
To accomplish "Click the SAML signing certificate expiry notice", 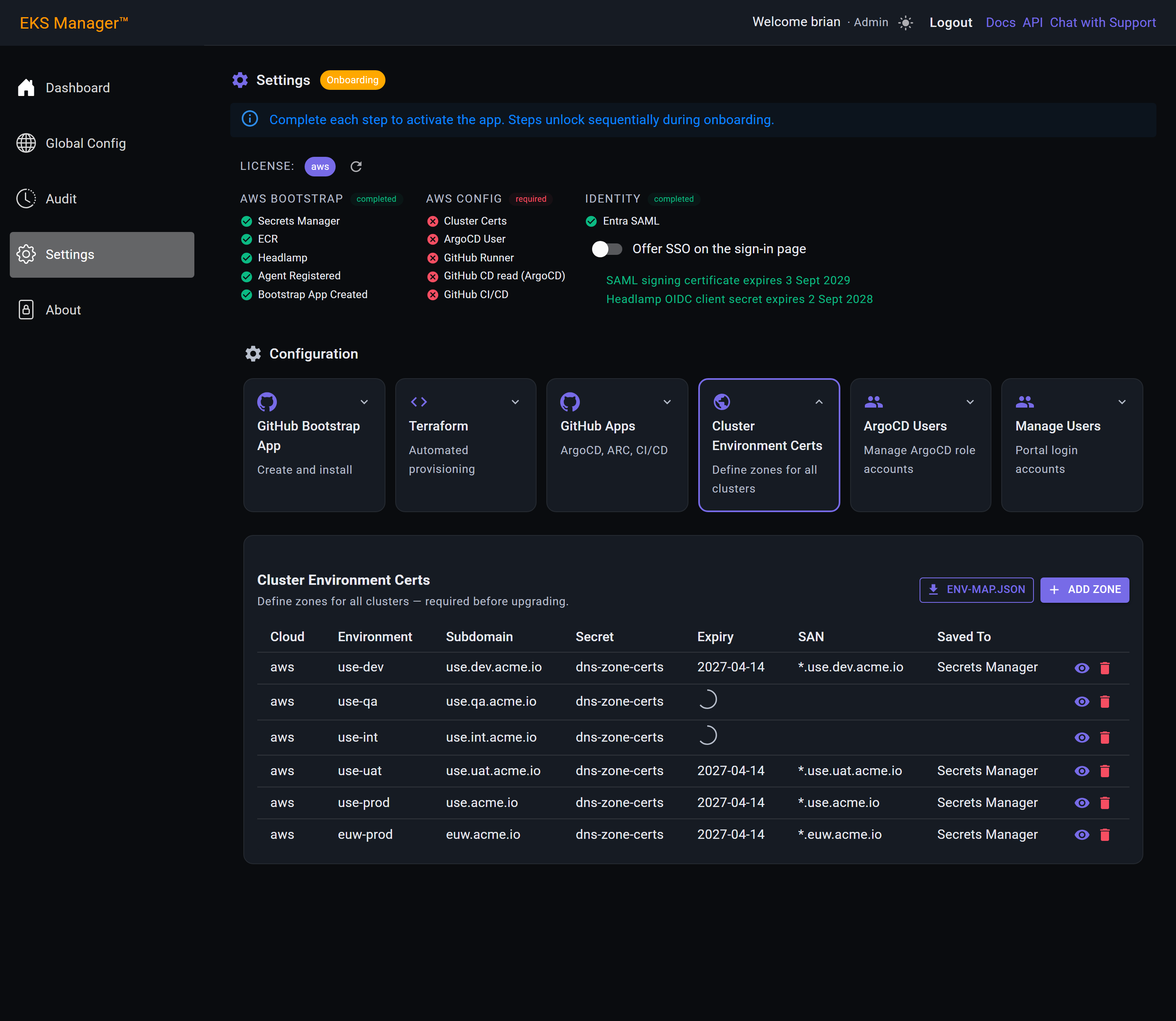I will [728, 280].
